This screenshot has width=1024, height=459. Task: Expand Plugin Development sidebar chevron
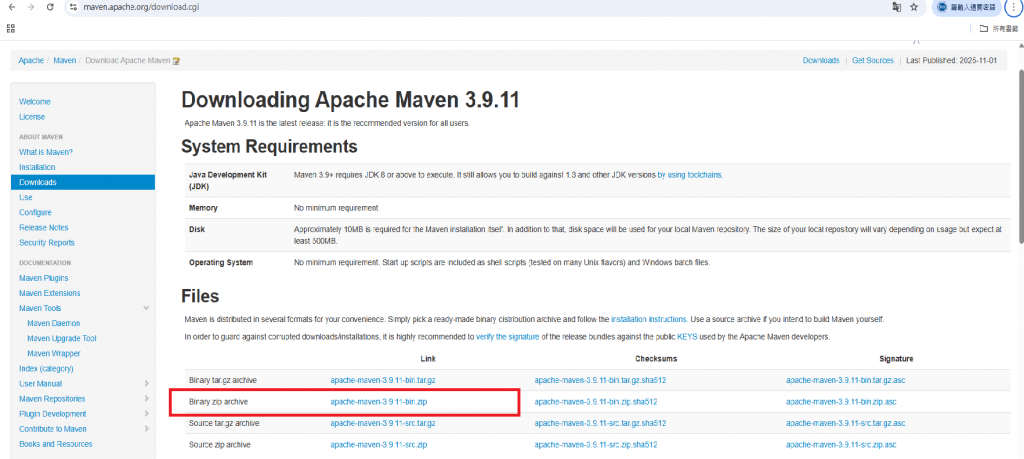click(146, 413)
